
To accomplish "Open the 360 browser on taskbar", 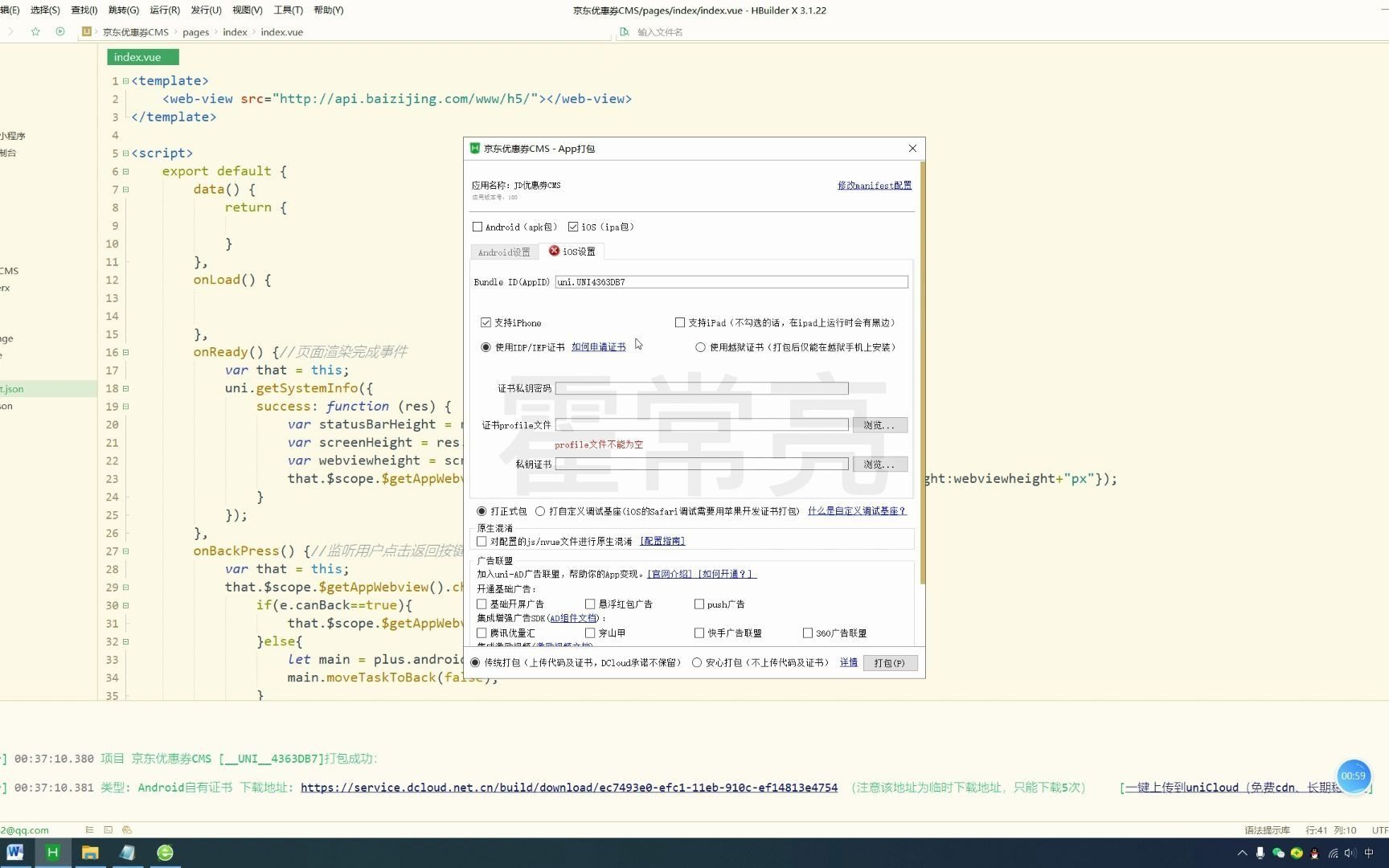I will pyautogui.click(x=165, y=853).
